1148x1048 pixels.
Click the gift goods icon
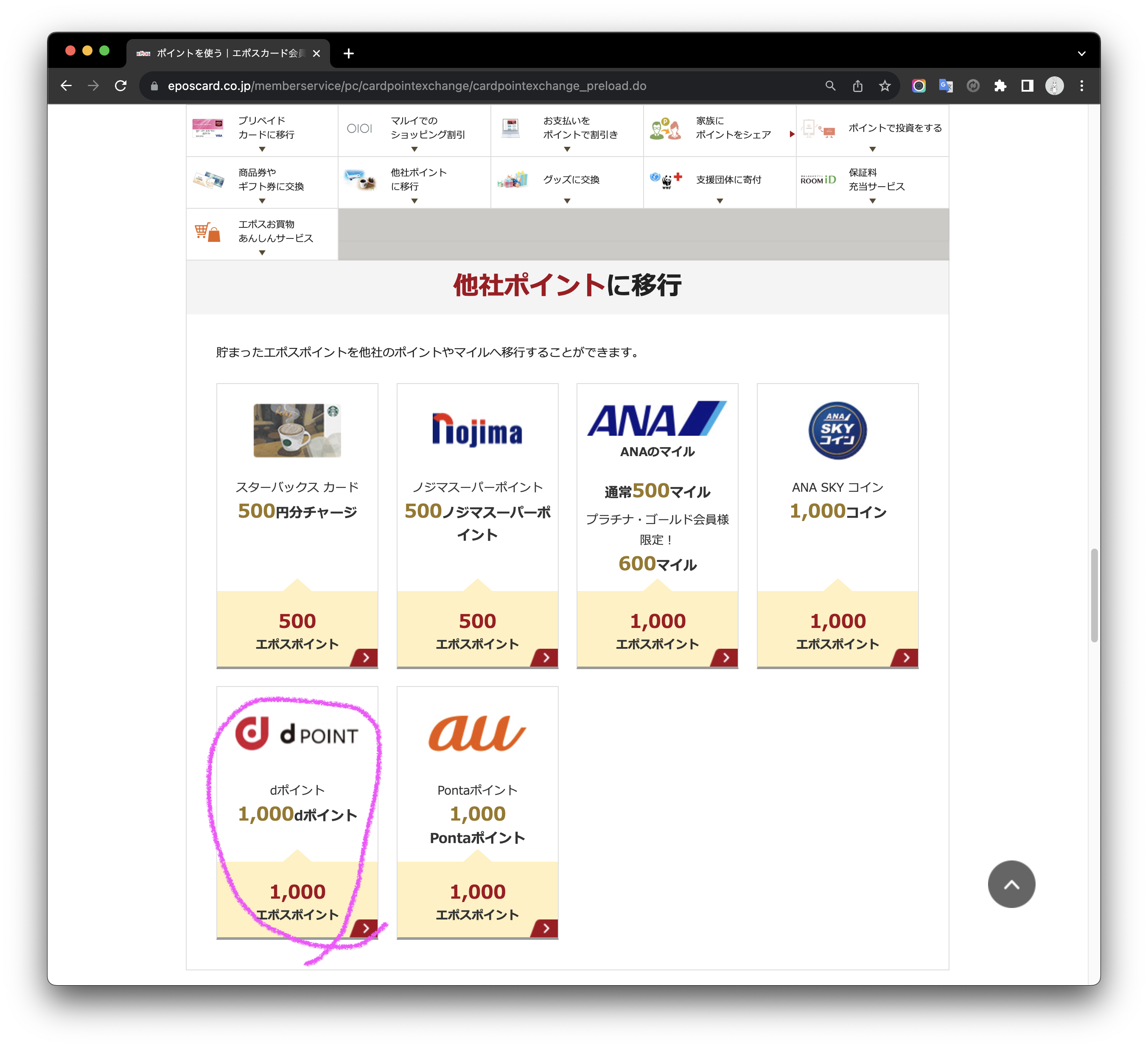point(512,180)
